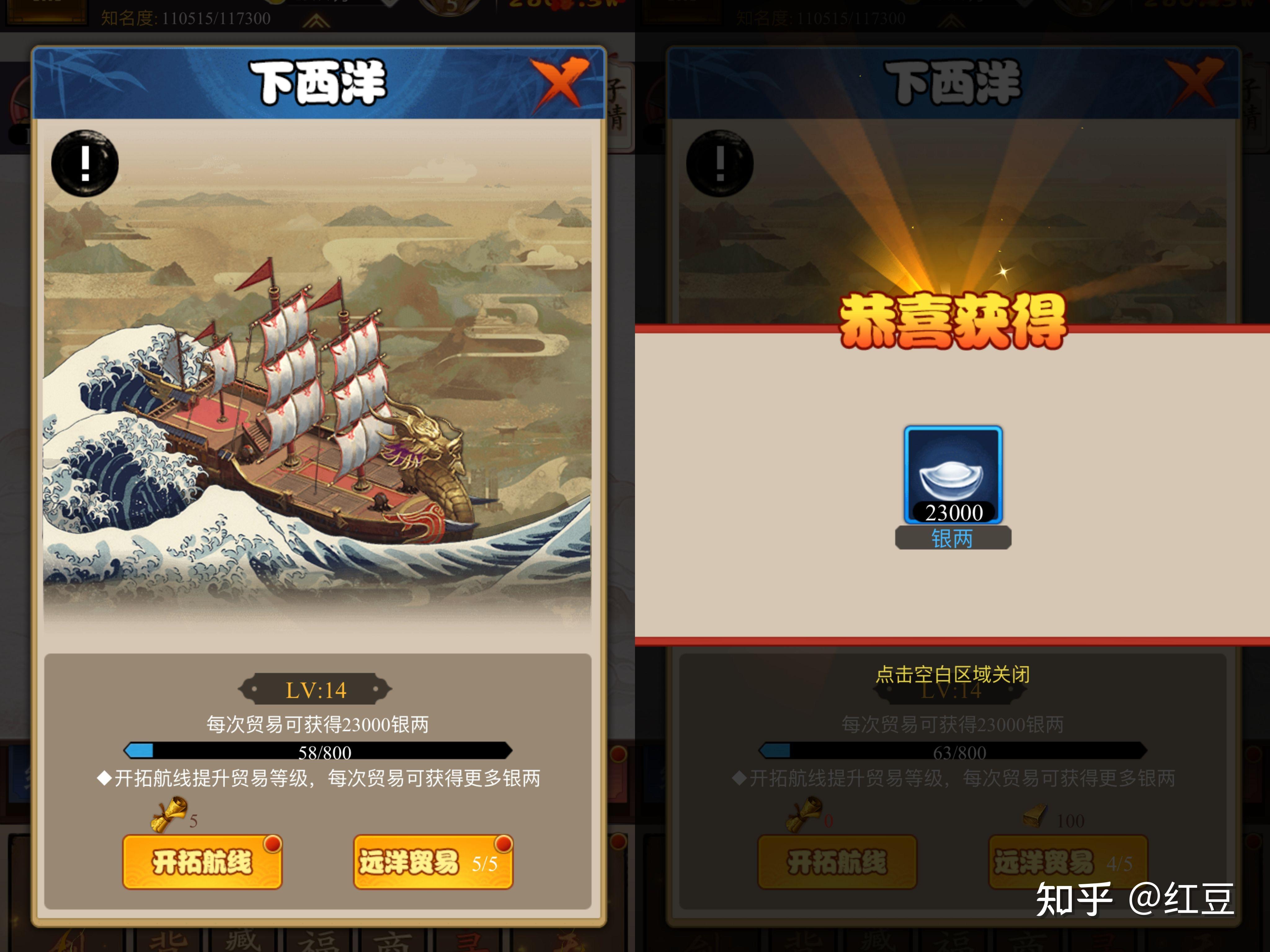Click the dimmed 远洋贸易 4/5 button
1270x952 pixels.
1068,862
